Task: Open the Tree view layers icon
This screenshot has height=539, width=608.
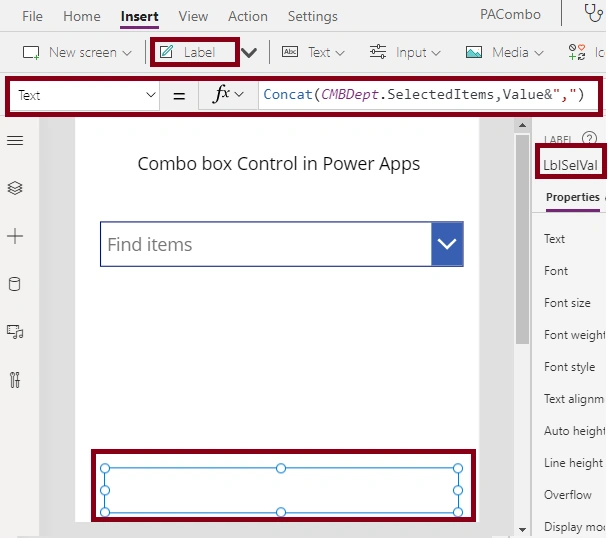Action: (x=15, y=188)
